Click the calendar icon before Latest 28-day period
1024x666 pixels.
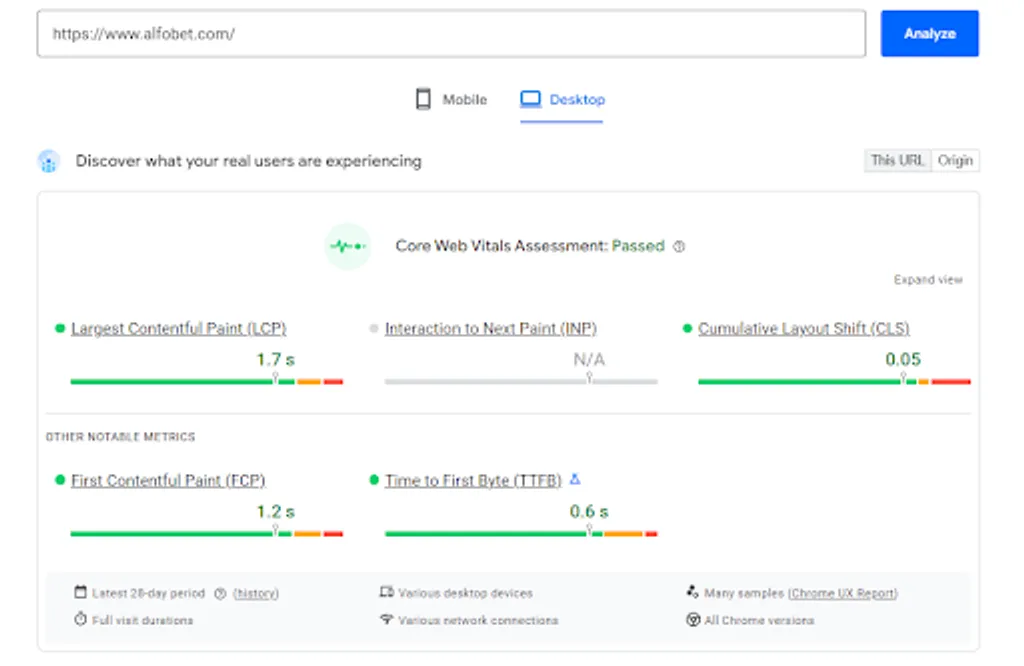tap(80, 592)
